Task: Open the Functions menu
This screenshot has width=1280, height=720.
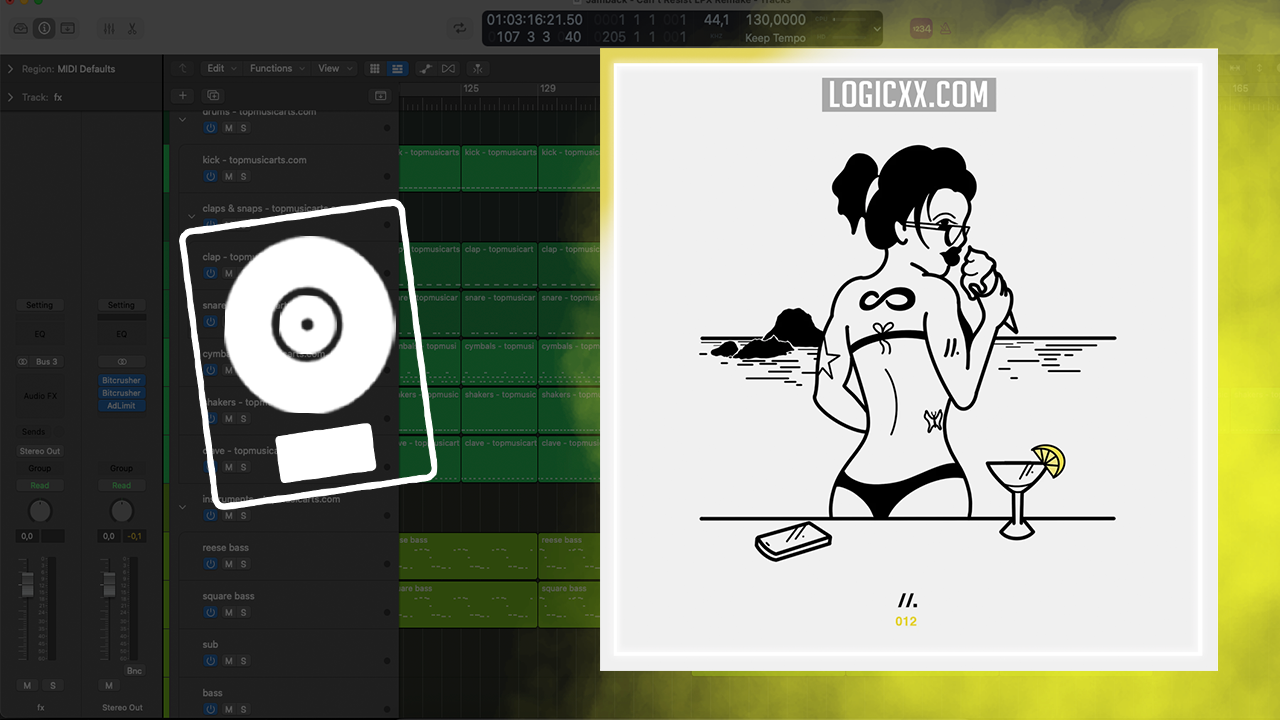Action: (271, 69)
